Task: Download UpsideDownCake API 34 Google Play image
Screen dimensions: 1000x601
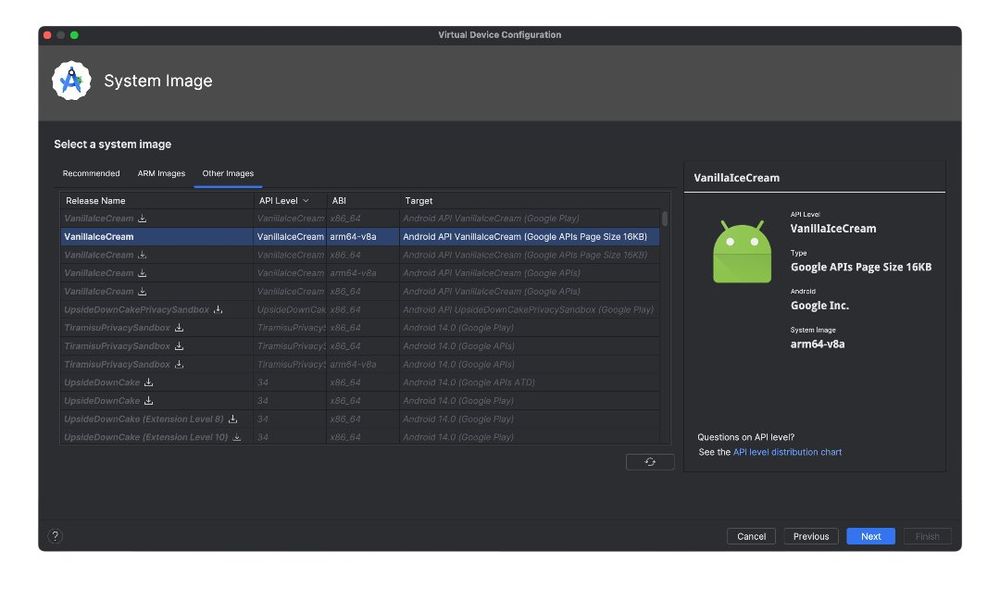Action: pyautogui.click(x=149, y=401)
